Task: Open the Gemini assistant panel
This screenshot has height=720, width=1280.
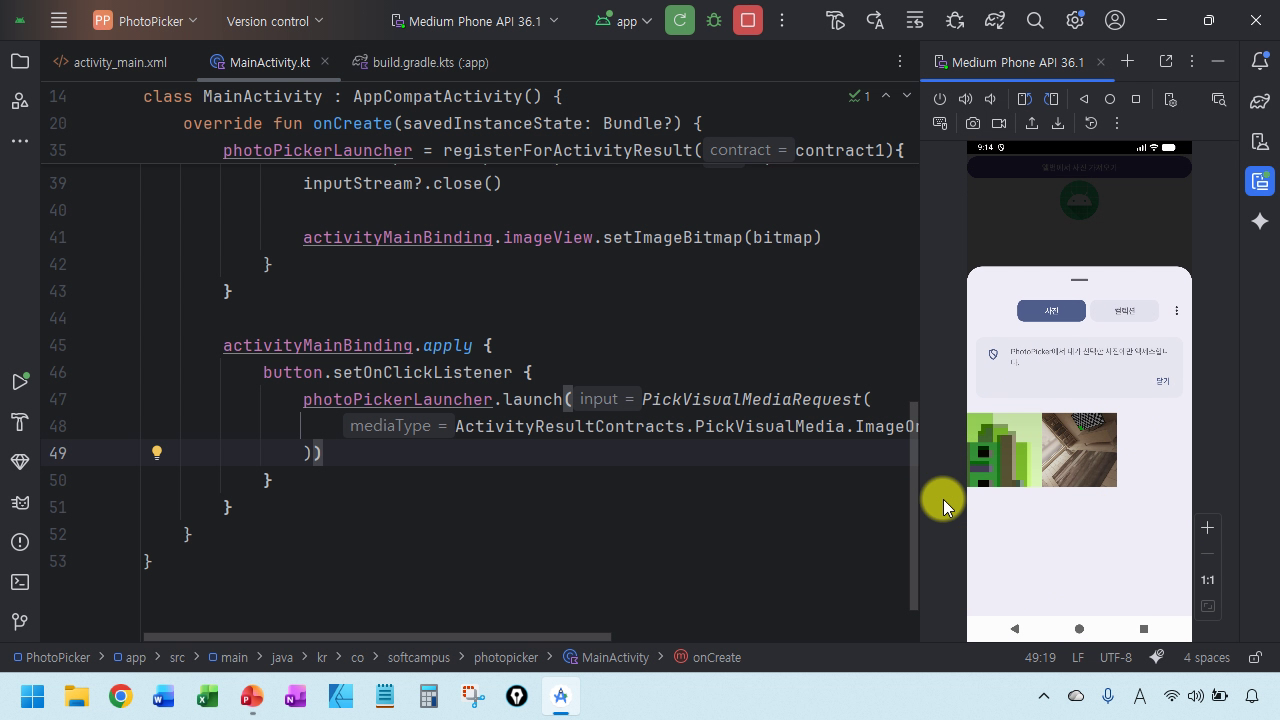Action: tap(1259, 221)
